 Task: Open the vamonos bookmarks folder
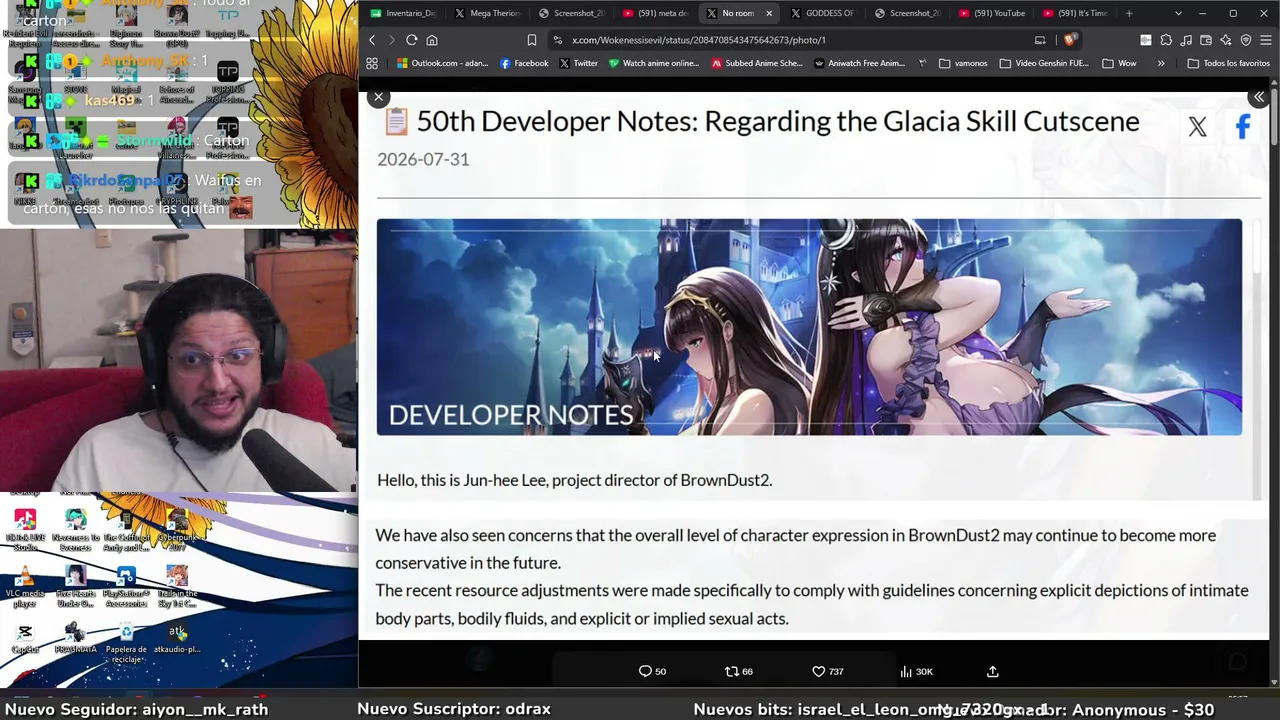pos(963,63)
